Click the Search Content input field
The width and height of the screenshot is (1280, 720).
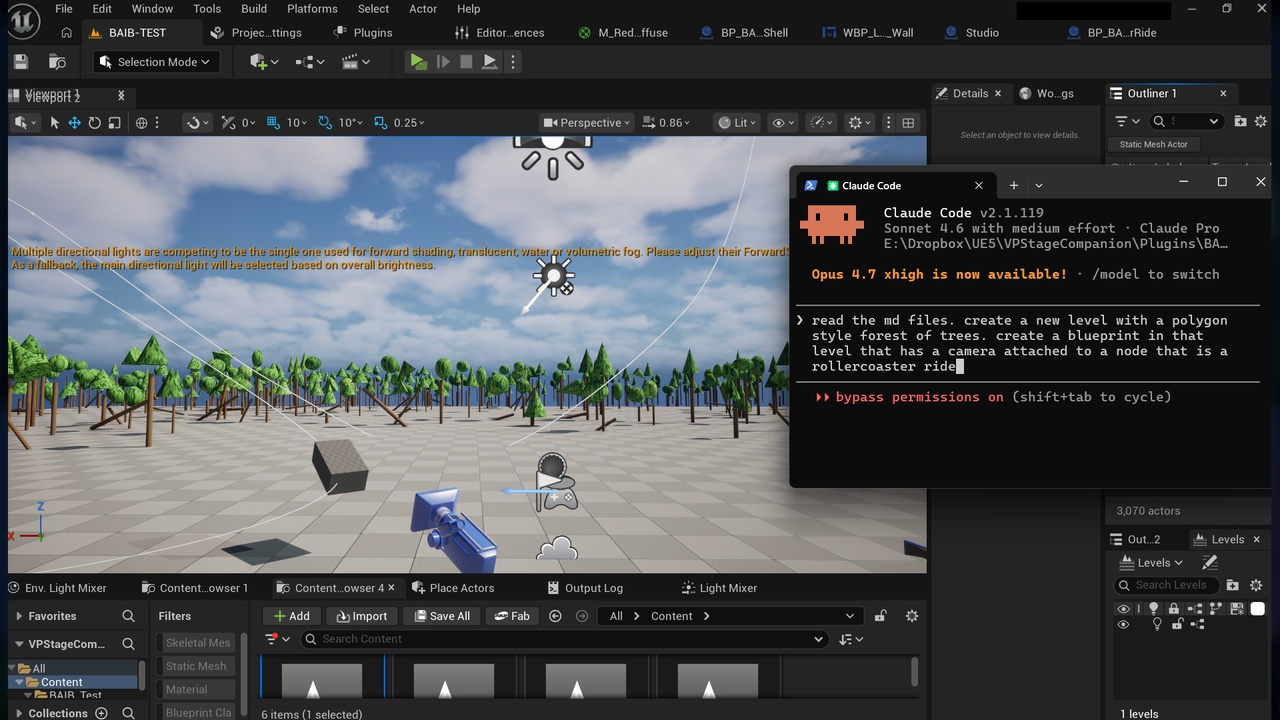coord(565,639)
